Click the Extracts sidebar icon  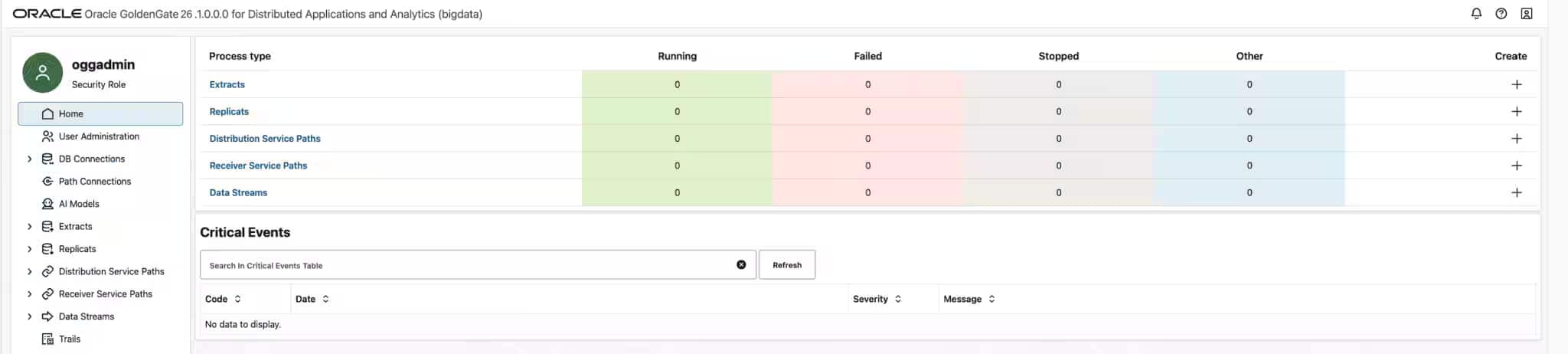point(47,226)
